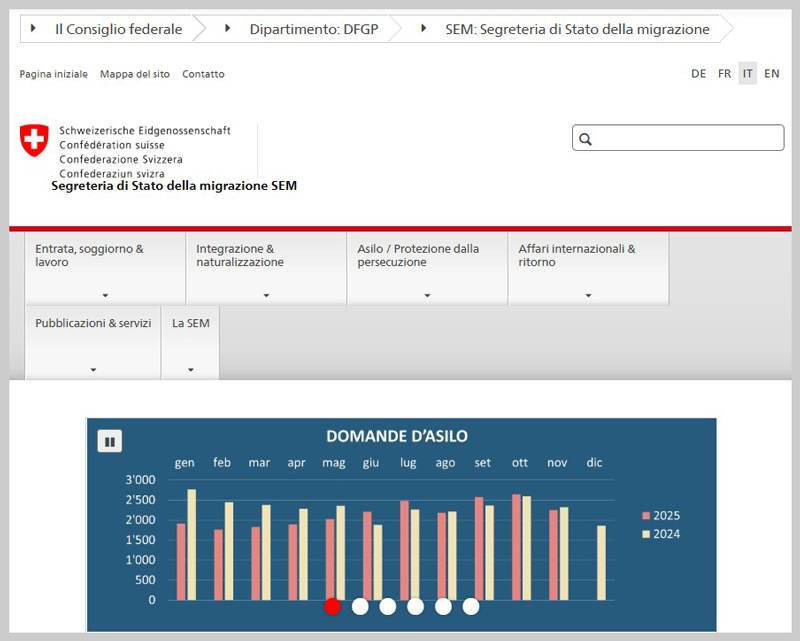The height and width of the screenshot is (641, 800).
Task: Open the Affari internazionali & ritorno menu
Action: click(x=588, y=268)
